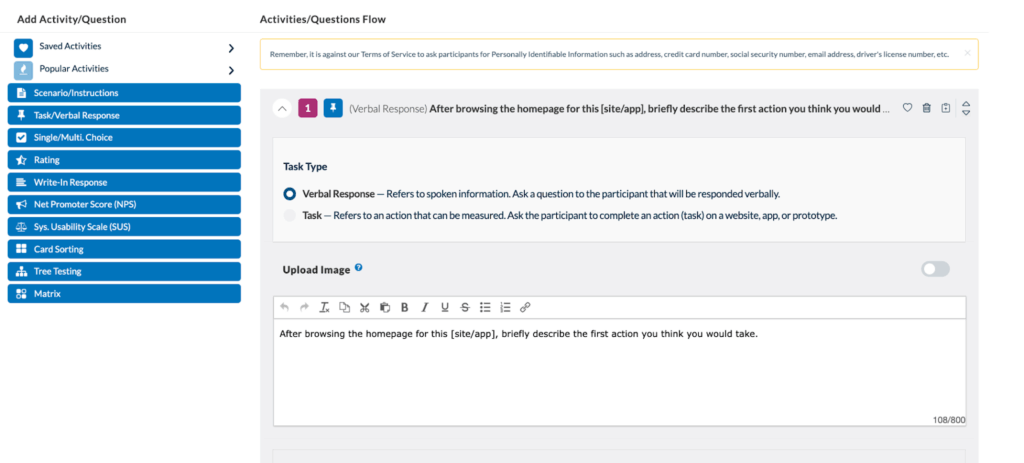Image resolution: width=1024 pixels, height=463 pixels.
Task: Click the insert link icon
Action: (x=525, y=307)
